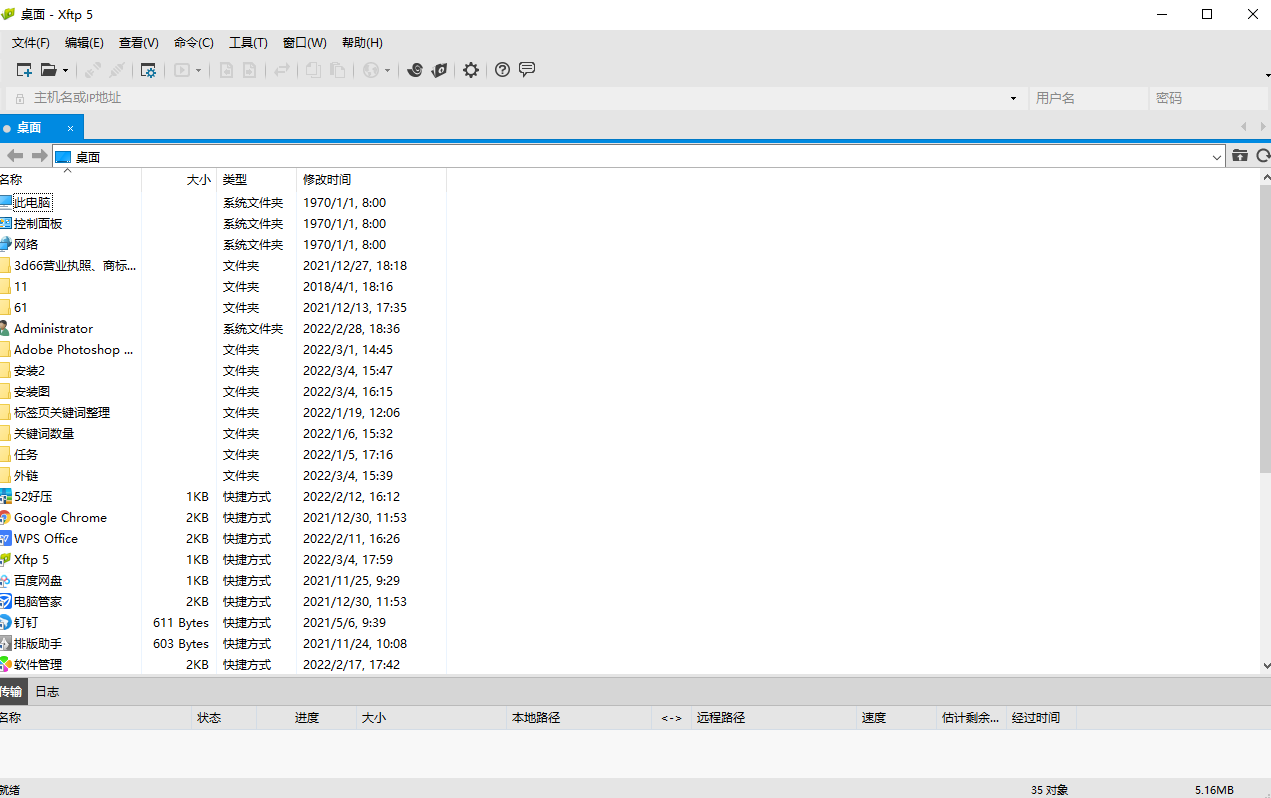Click the file list vertical scrollbar thumb
Viewport: 1271px width, 798px height.
point(1266,327)
